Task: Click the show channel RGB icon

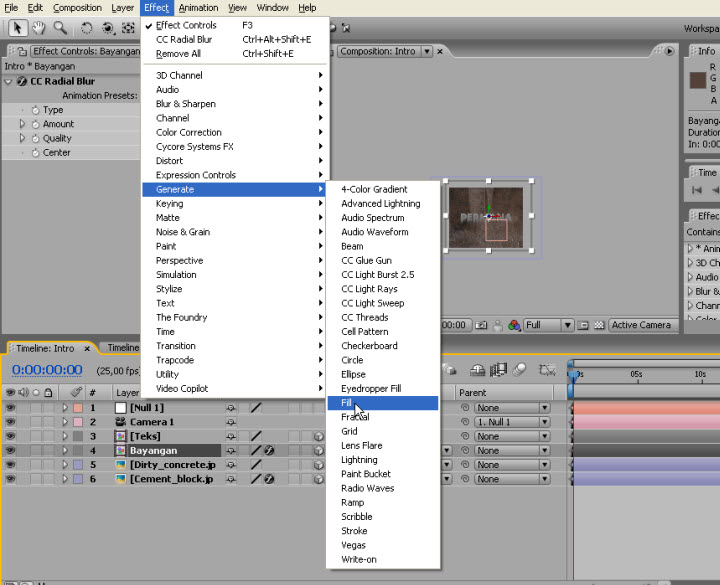Action: (514, 325)
